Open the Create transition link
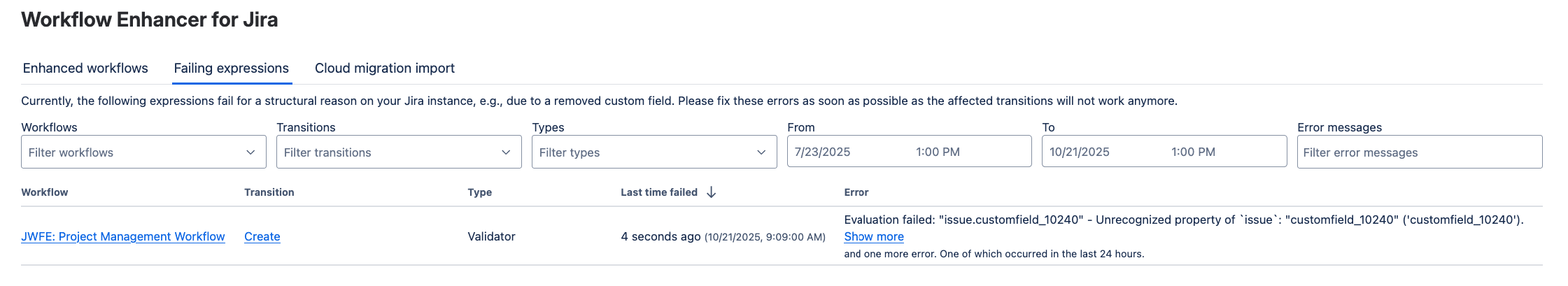This screenshot has height=286, width=1568. click(262, 237)
